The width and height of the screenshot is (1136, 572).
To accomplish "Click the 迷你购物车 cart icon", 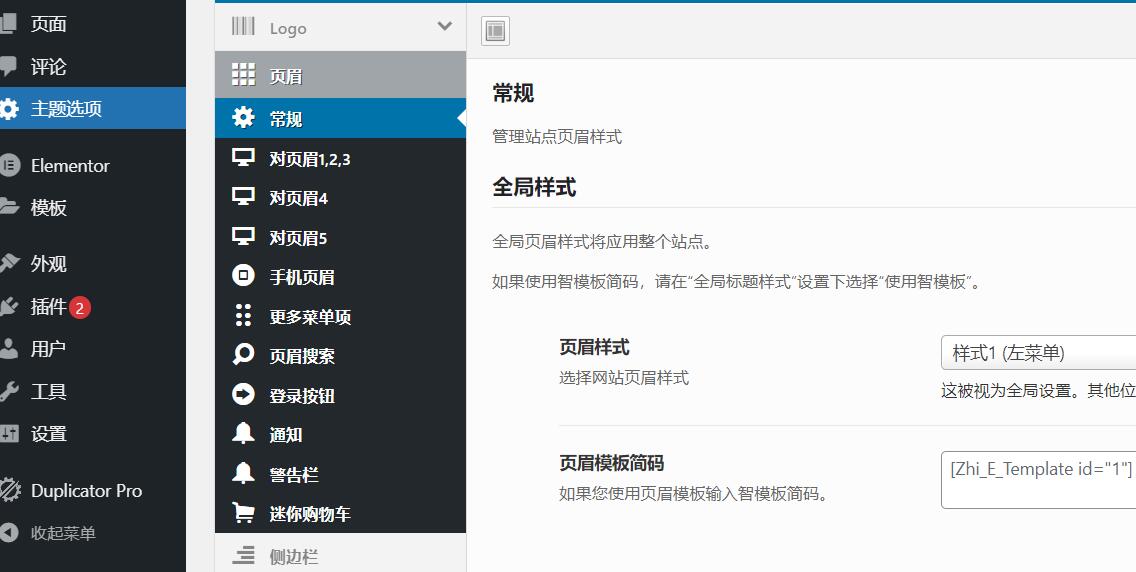I will (243, 512).
